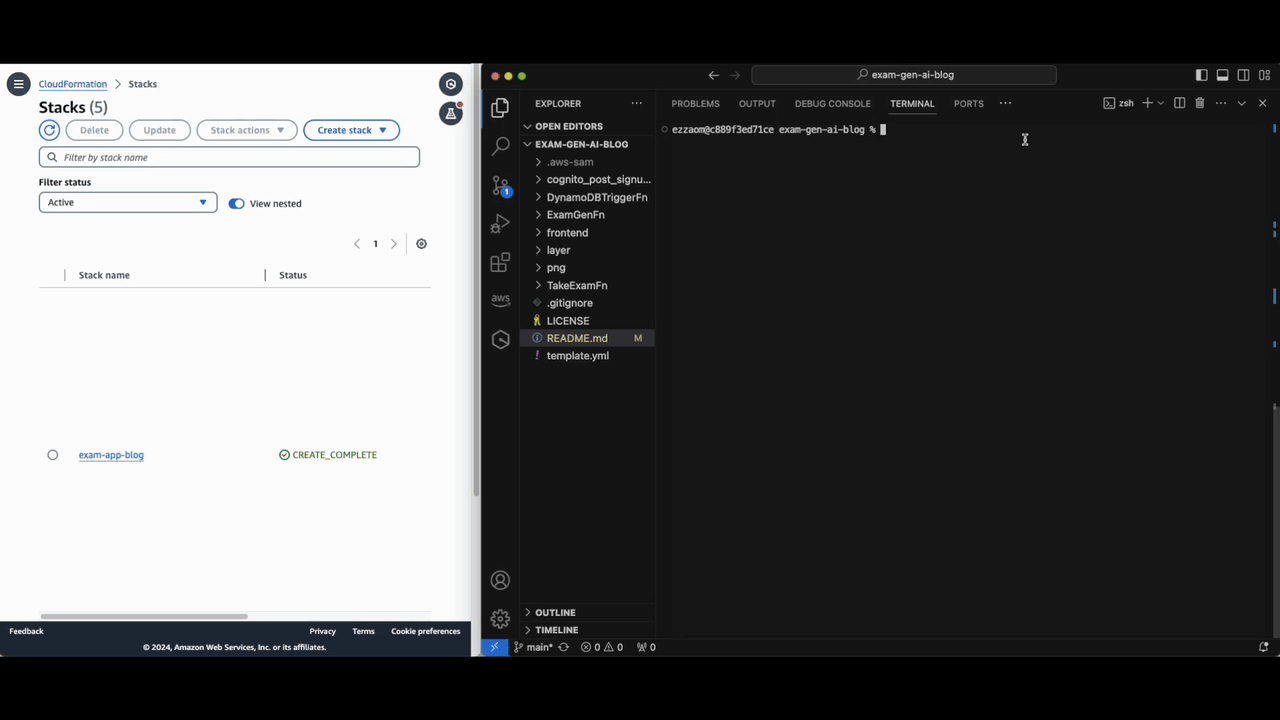Image resolution: width=1280 pixels, height=720 pixels.
Task: Switch to the DEBUG CONSOLE tab
Action: [833, 103]
